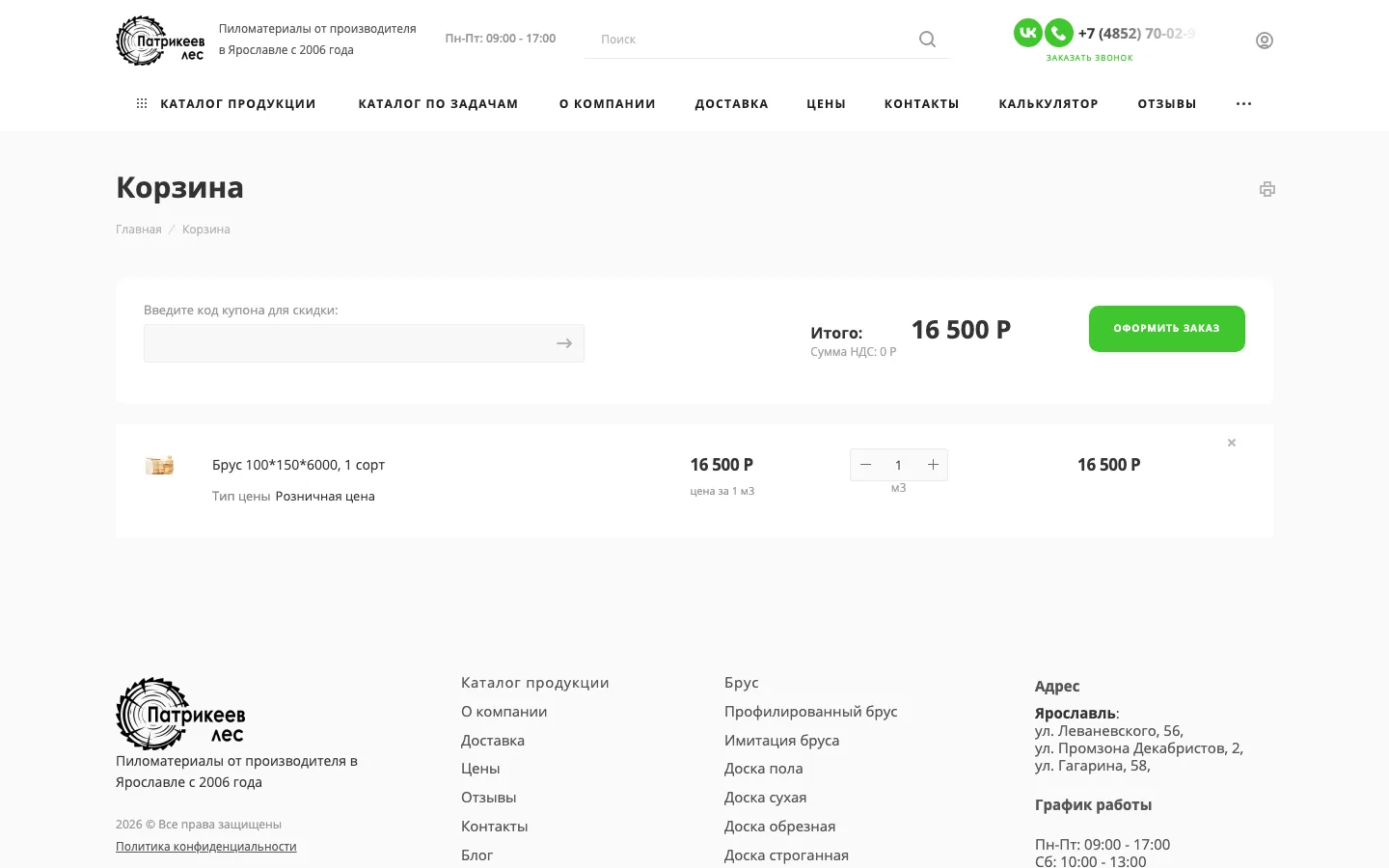Go to Главная breadcrumb
This screenshot has height=868, width=1389.
tap(139, 230)
